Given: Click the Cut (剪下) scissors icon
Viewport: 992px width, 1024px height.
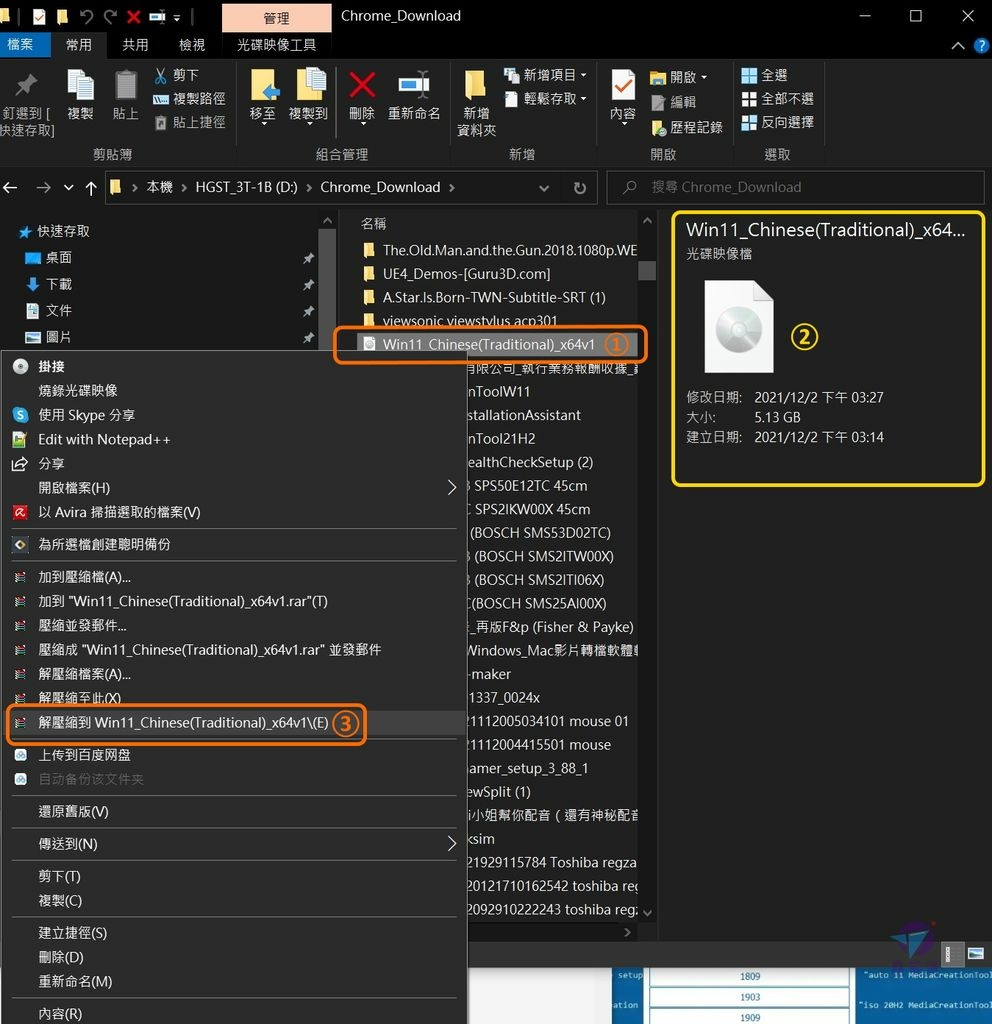Looking at the screenshot, I should click(x=161, y=76).
